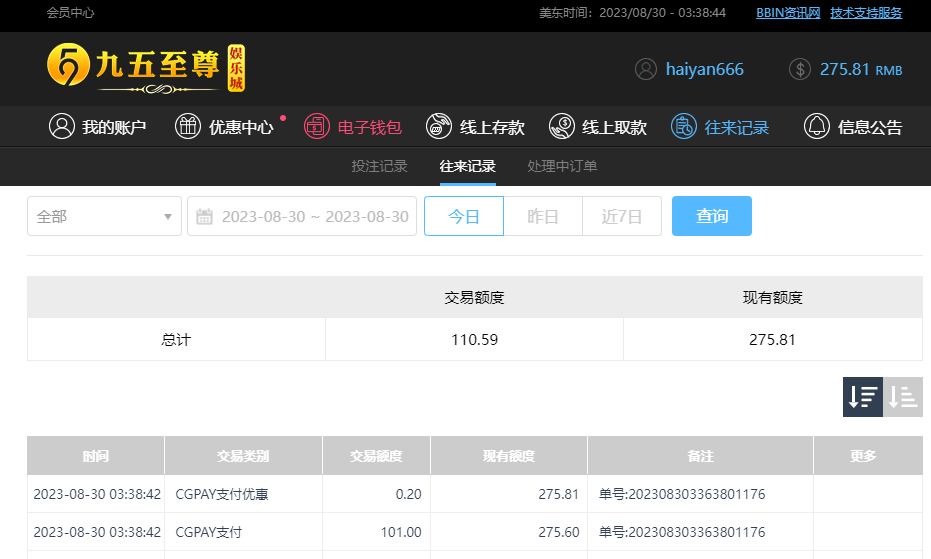931x559 pixels.
Task: Switch to the 处理中订单 tab
Action: pyautogui.click(x=562, y=166)
